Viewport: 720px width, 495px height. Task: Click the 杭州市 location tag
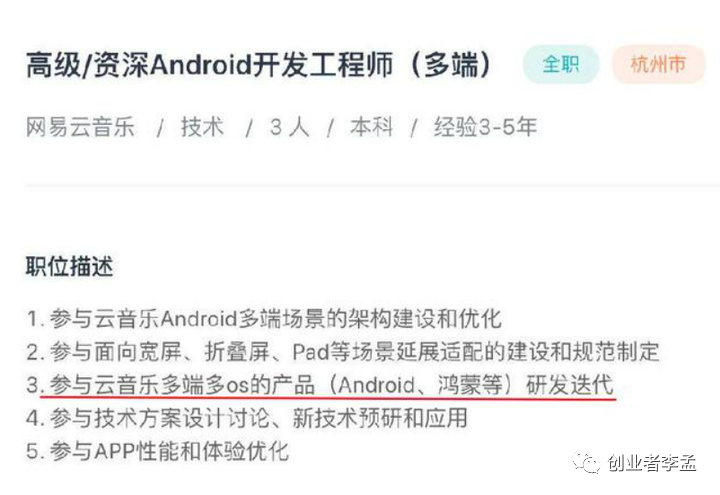658,64
